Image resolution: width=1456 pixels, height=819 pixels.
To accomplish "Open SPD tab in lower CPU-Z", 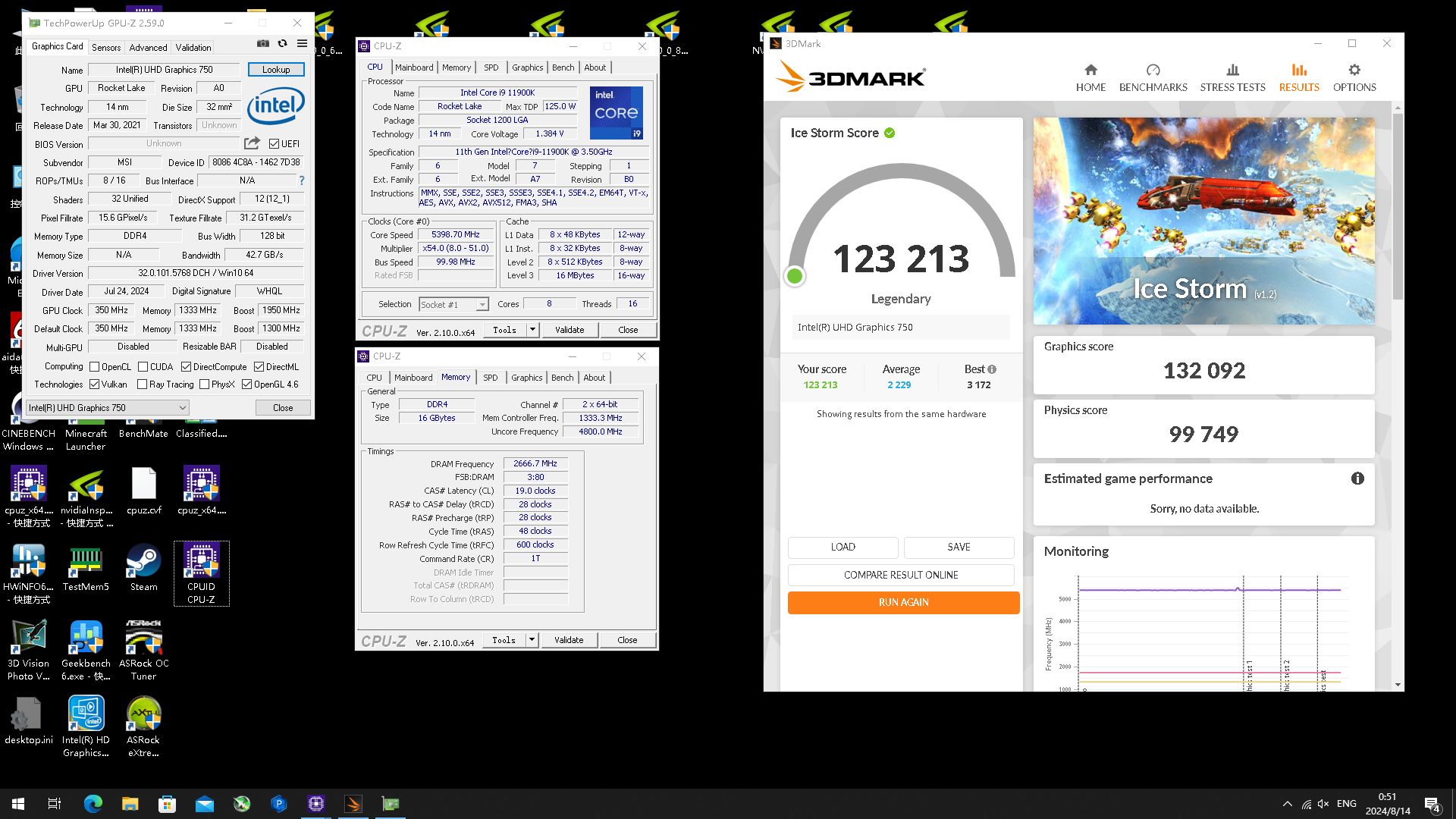I will [x=491, y=378].
